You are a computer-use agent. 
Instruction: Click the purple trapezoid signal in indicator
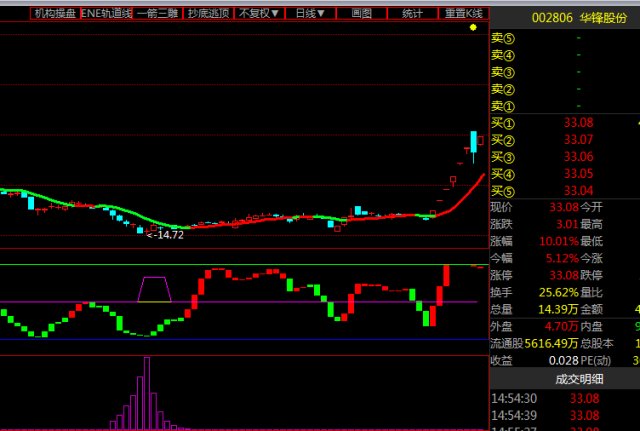tap(154, 289)
